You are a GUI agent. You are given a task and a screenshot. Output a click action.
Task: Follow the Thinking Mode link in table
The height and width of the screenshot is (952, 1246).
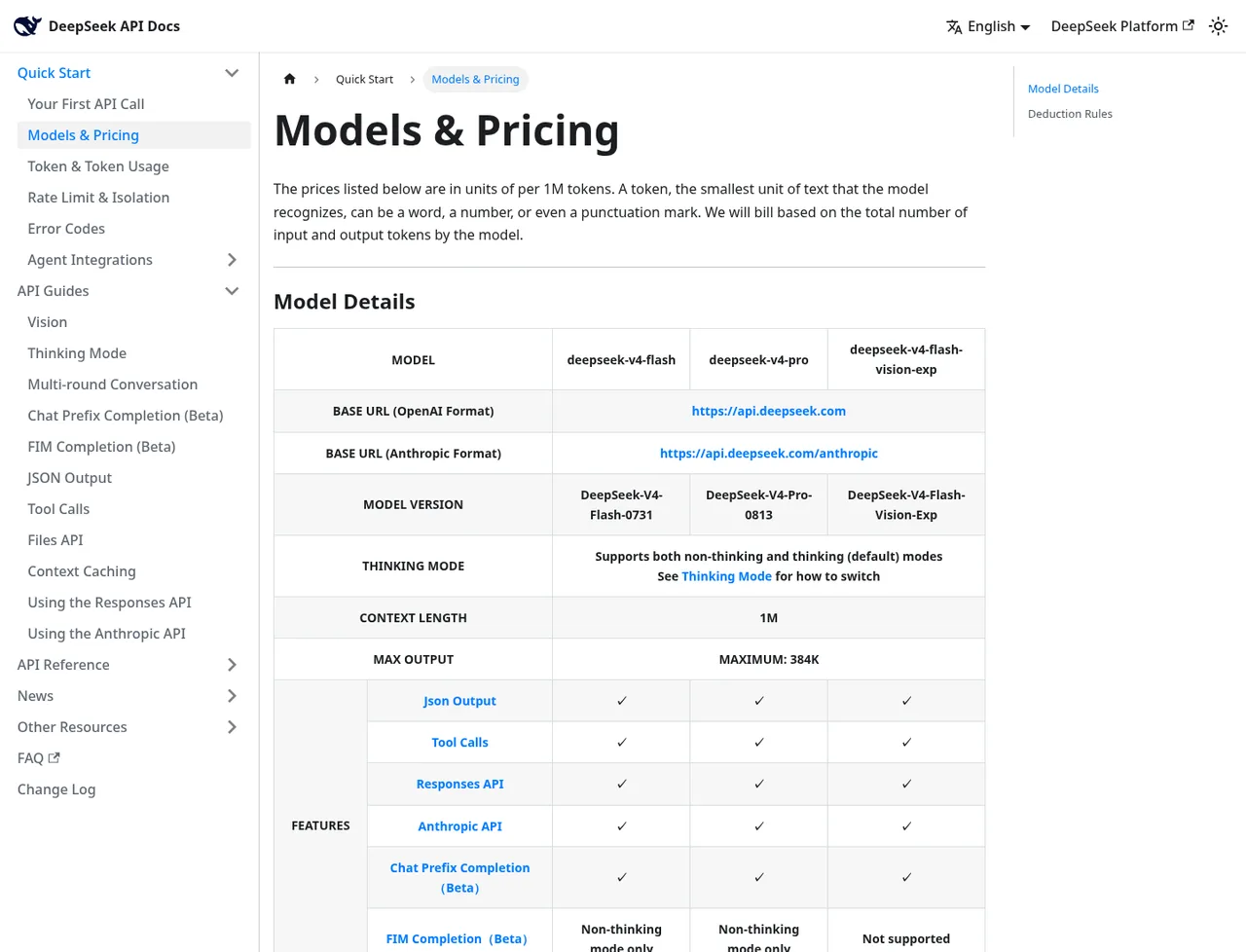click(x=726, y=576)
